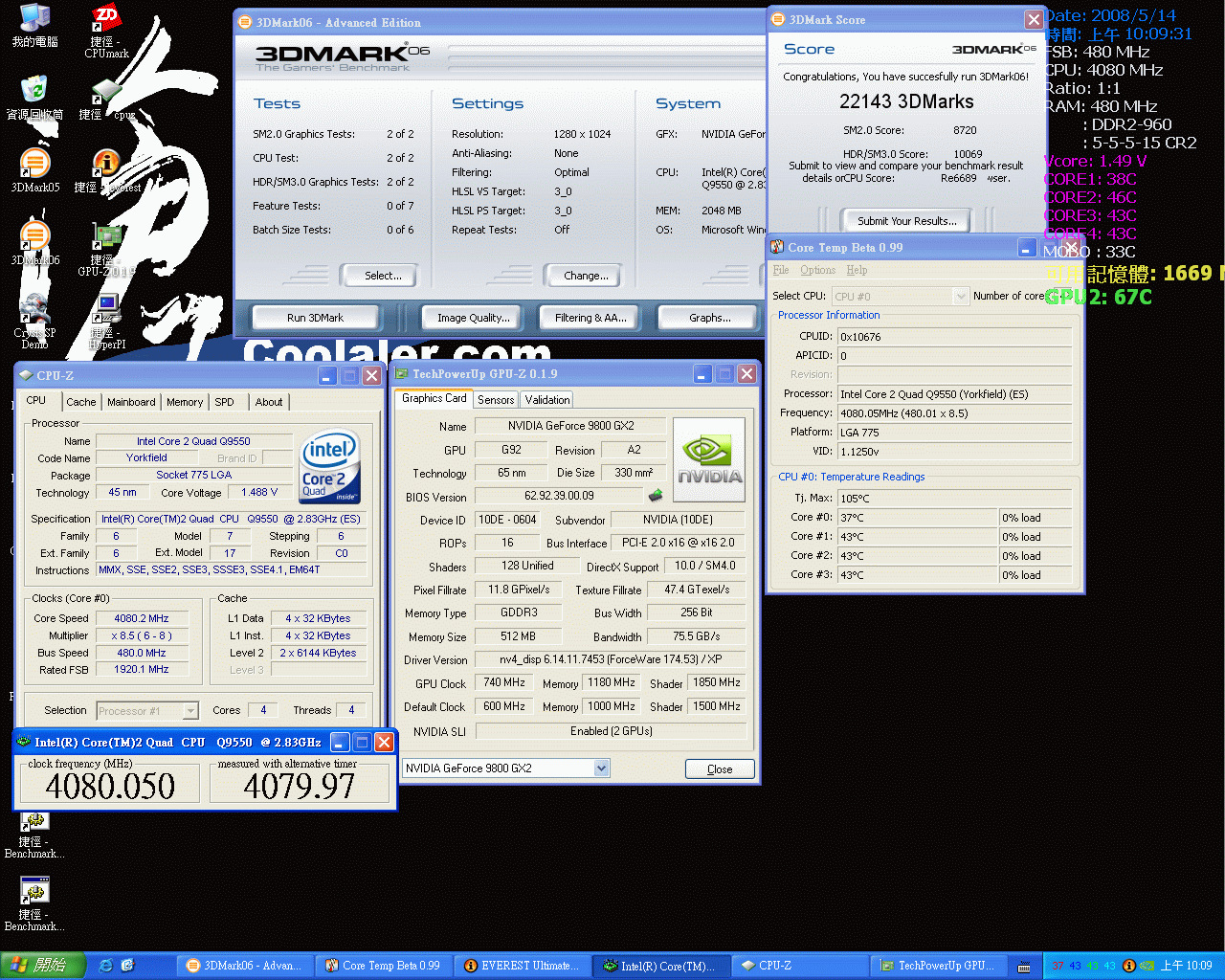The width and height of the screenshot is (1225, 980).
Task: Click the CPU-Z title bar icon
Action: [27, 375]
